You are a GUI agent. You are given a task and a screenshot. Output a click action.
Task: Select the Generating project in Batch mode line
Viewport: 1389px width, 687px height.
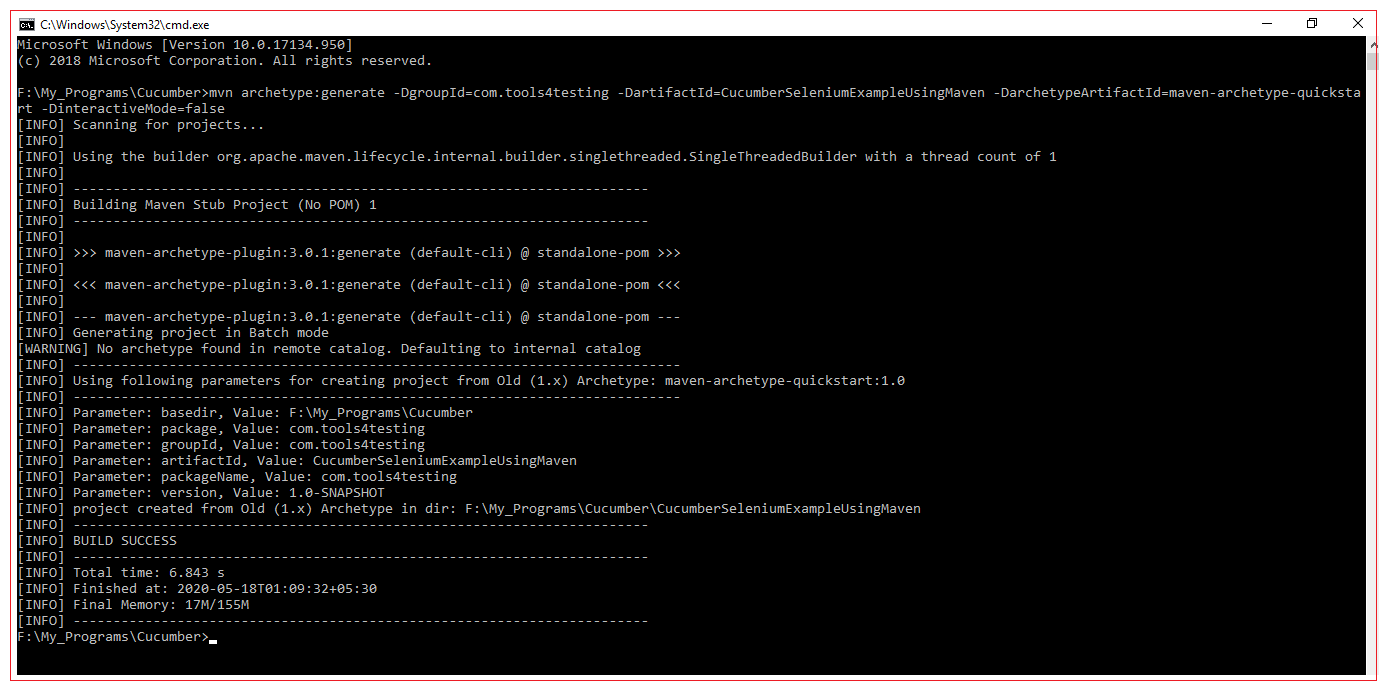point(173,333)
